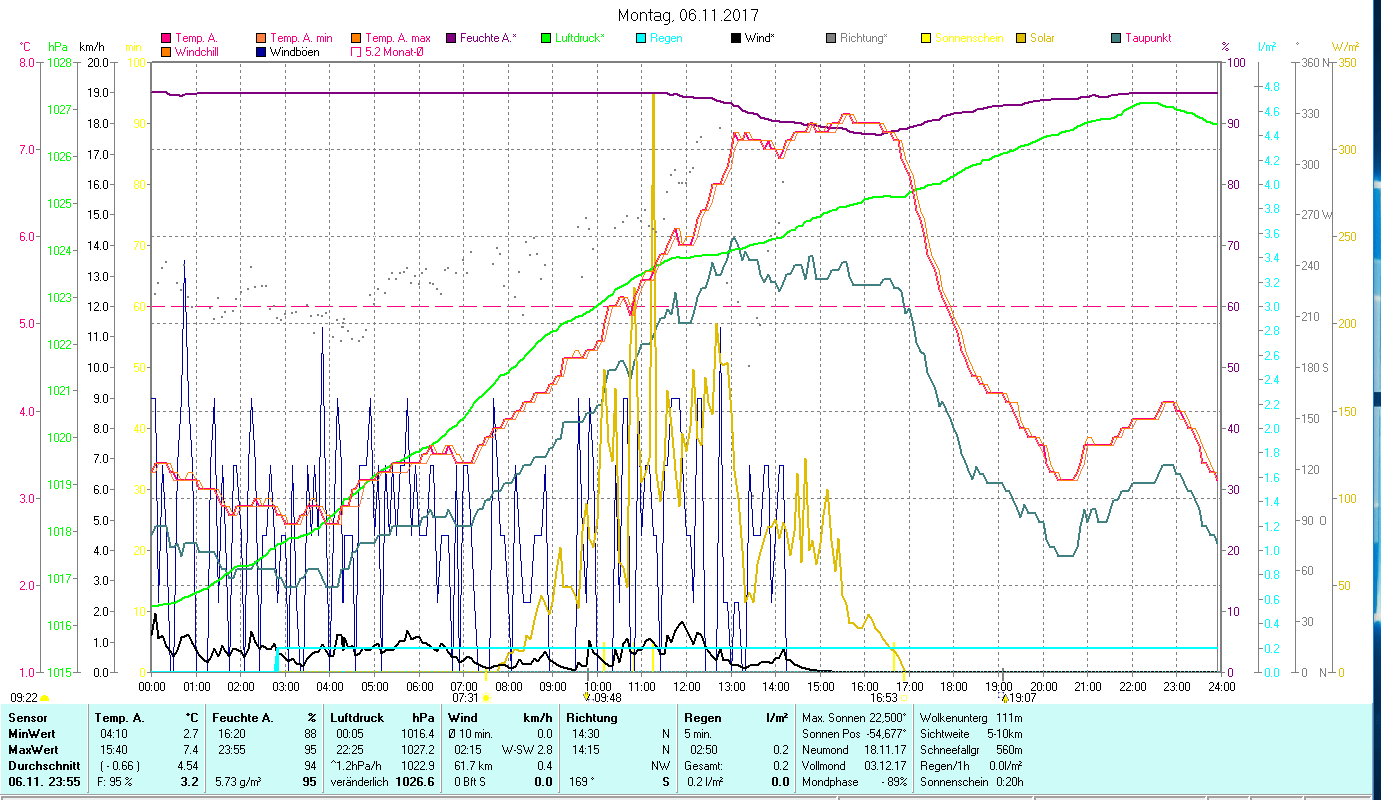Click the sunset marker at 16:53
The height and width of the screenshot is (800, 1381).
coord(904,698)
